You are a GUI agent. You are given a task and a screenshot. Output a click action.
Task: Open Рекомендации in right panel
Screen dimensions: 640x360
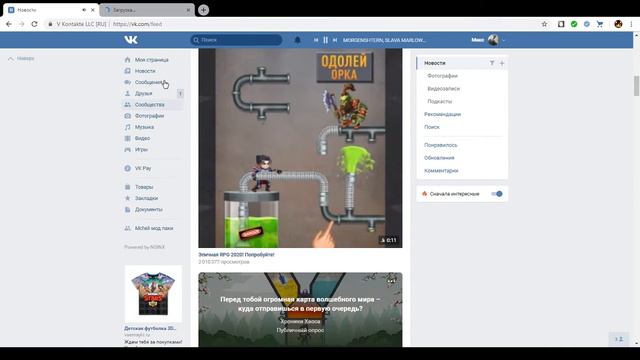[x=442, y=114]
